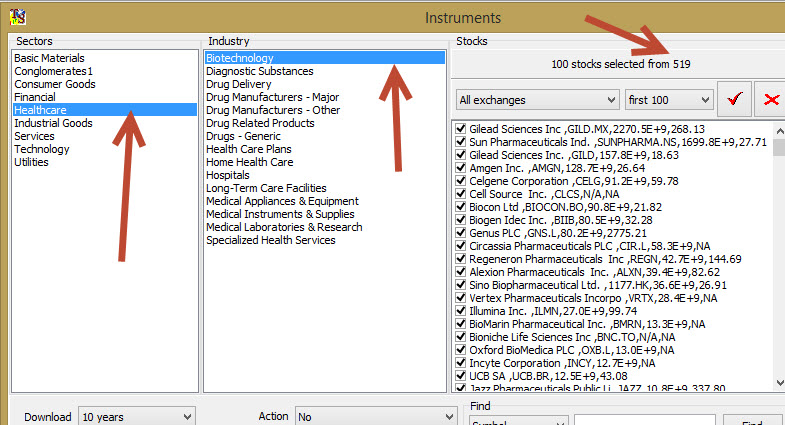Toggle Illumina Inc. ILMN checkbox
This screenshot has height=425, width=785.
tap(461, 311)
